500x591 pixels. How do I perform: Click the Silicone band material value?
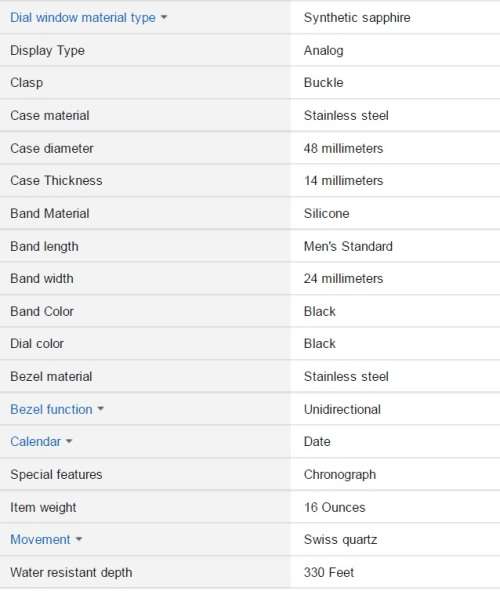click(326, 213)
